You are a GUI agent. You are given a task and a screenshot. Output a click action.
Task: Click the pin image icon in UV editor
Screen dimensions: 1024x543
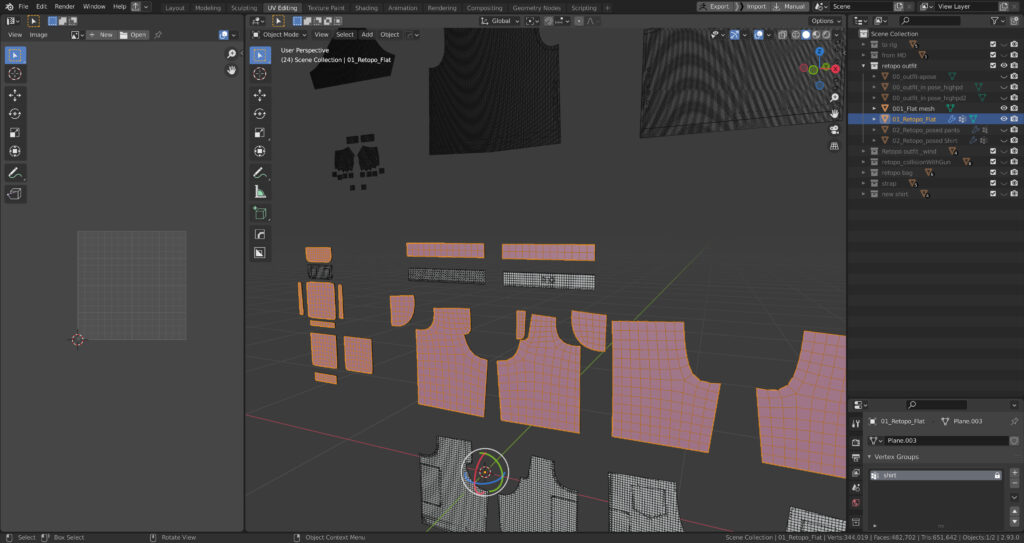pos(158,34)
